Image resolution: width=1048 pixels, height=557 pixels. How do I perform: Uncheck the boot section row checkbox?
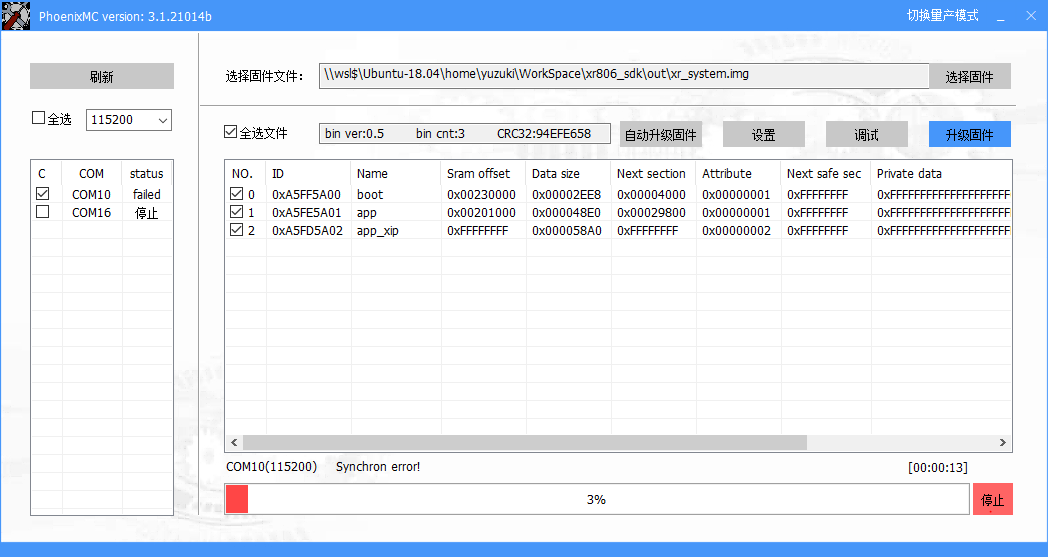point(236,194)
